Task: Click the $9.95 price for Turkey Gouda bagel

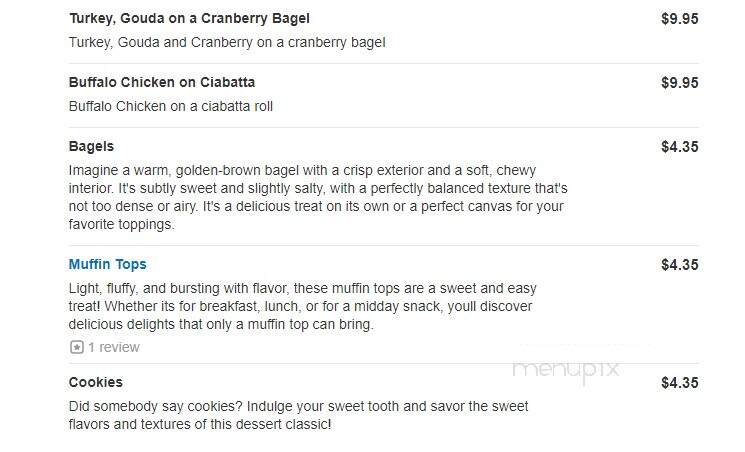Action: coord(679,19)
